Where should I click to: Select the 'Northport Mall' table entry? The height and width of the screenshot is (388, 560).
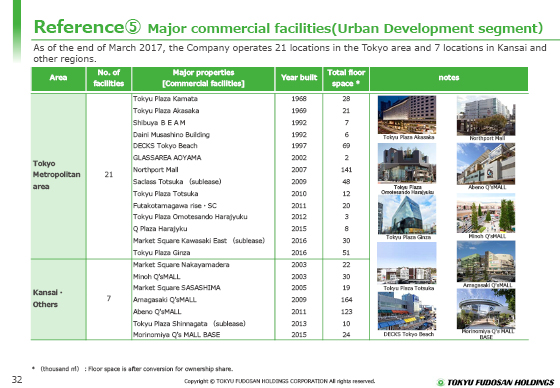(156, 170)
